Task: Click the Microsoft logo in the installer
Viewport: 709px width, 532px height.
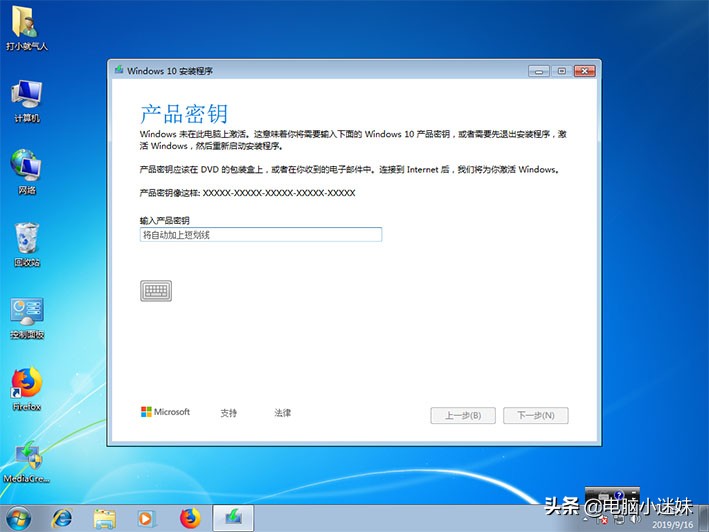Action: (165, 412)
